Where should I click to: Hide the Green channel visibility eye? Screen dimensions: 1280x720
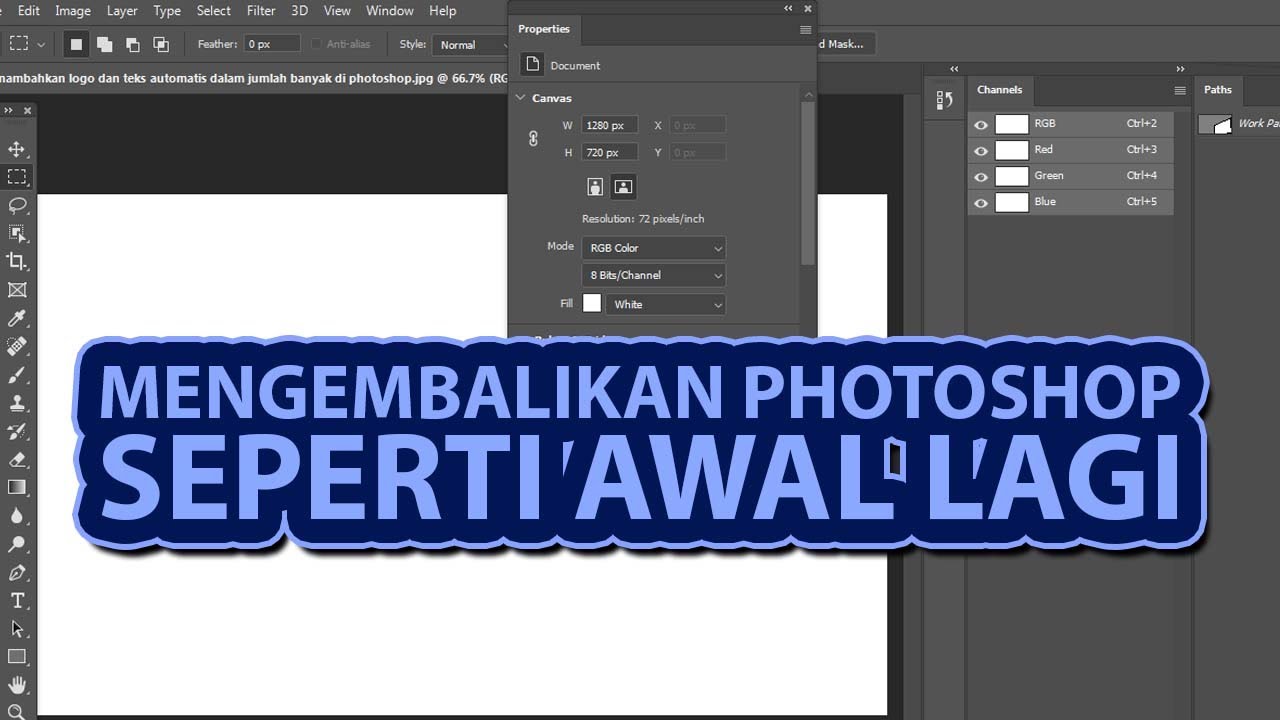point(981,176)
